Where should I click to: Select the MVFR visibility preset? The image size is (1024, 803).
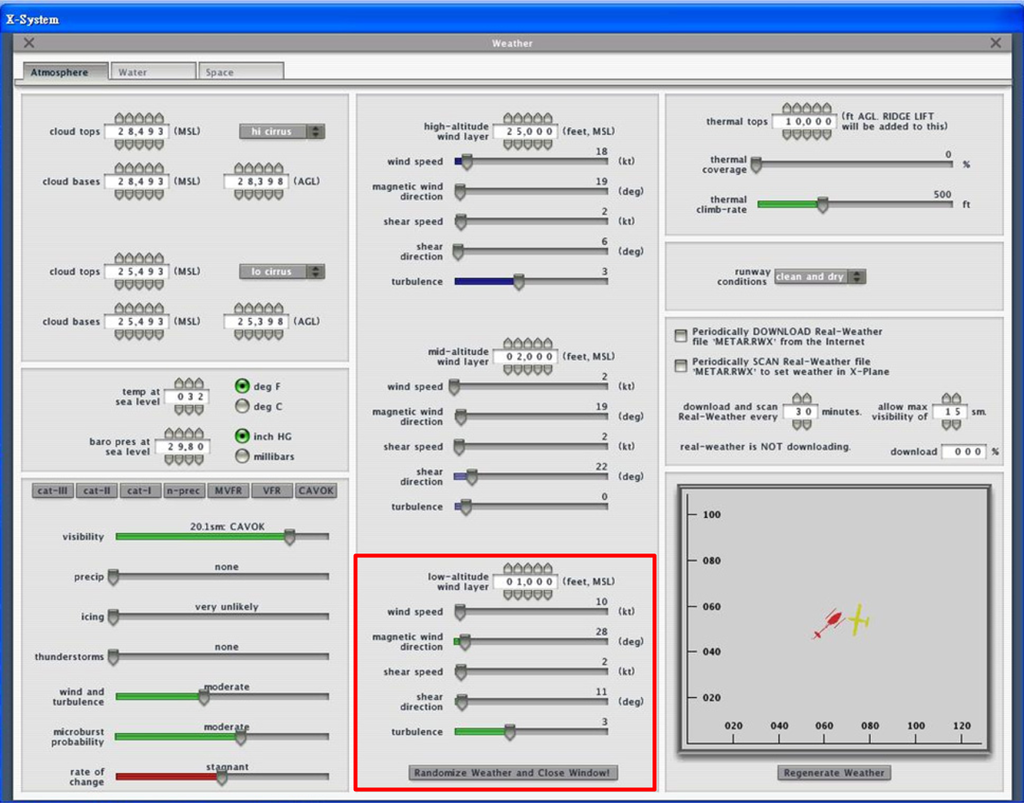(228, 491)
